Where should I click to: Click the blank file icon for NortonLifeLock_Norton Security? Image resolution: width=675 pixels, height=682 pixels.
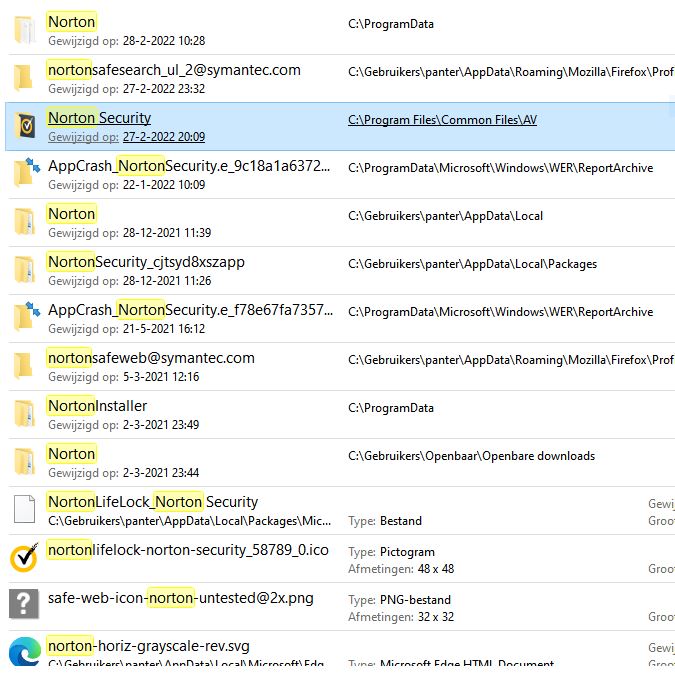[24, 509]
